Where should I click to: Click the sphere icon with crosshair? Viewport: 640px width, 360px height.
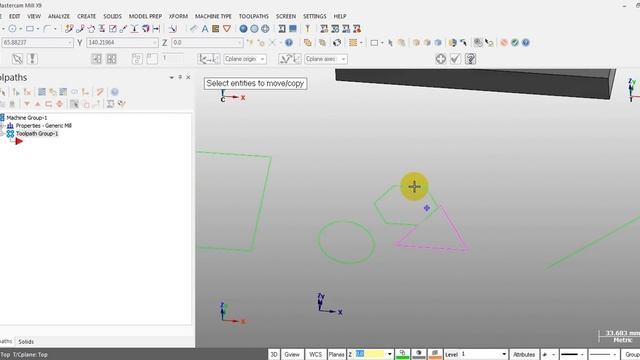click(x=265, y=29)
